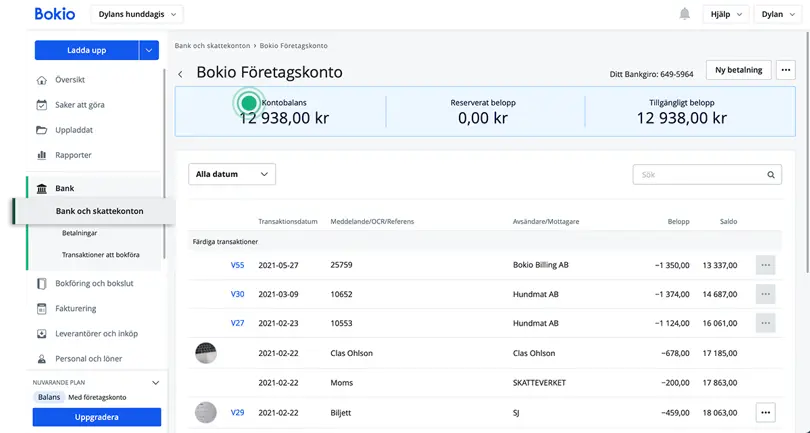Open the row menu for the 10553 Hundmat AB transaction
Screen dimensions: 810x433
click(766, 323)
